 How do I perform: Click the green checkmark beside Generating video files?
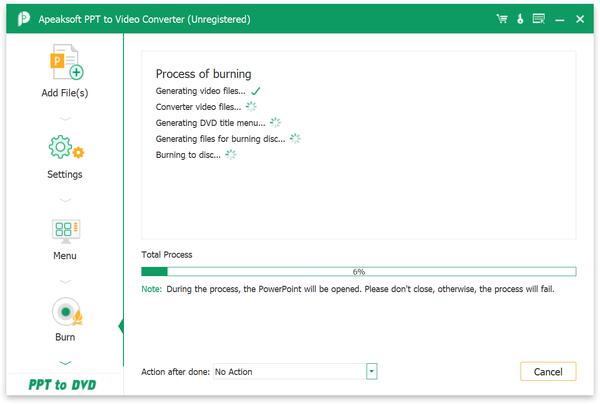click(256, 91)
